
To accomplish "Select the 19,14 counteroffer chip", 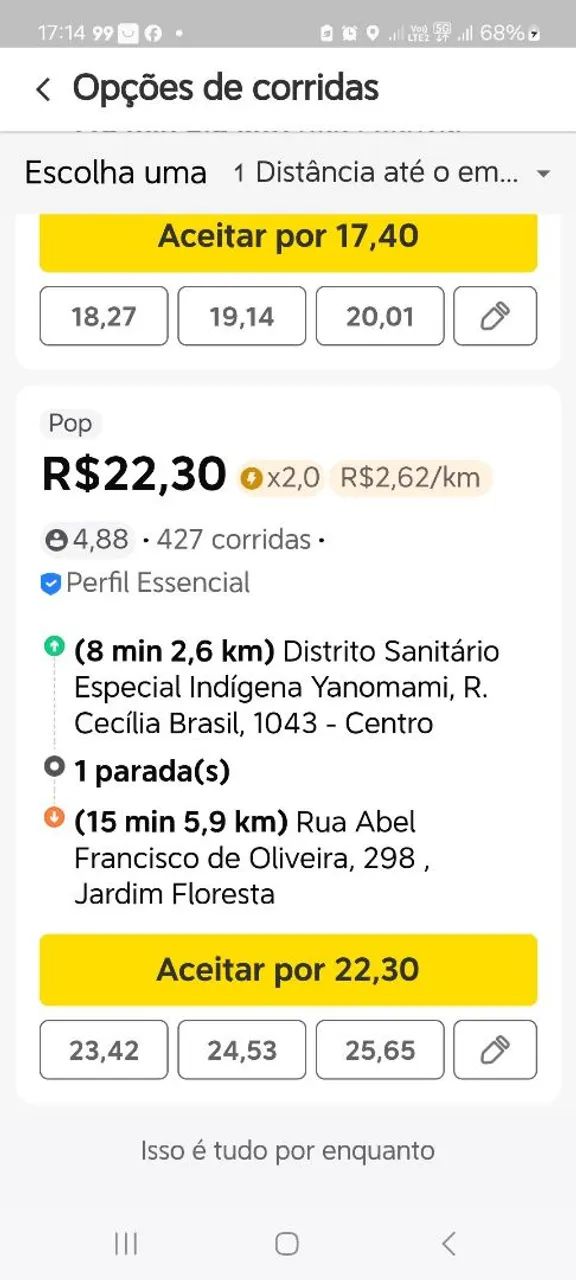I will (241, 315).
